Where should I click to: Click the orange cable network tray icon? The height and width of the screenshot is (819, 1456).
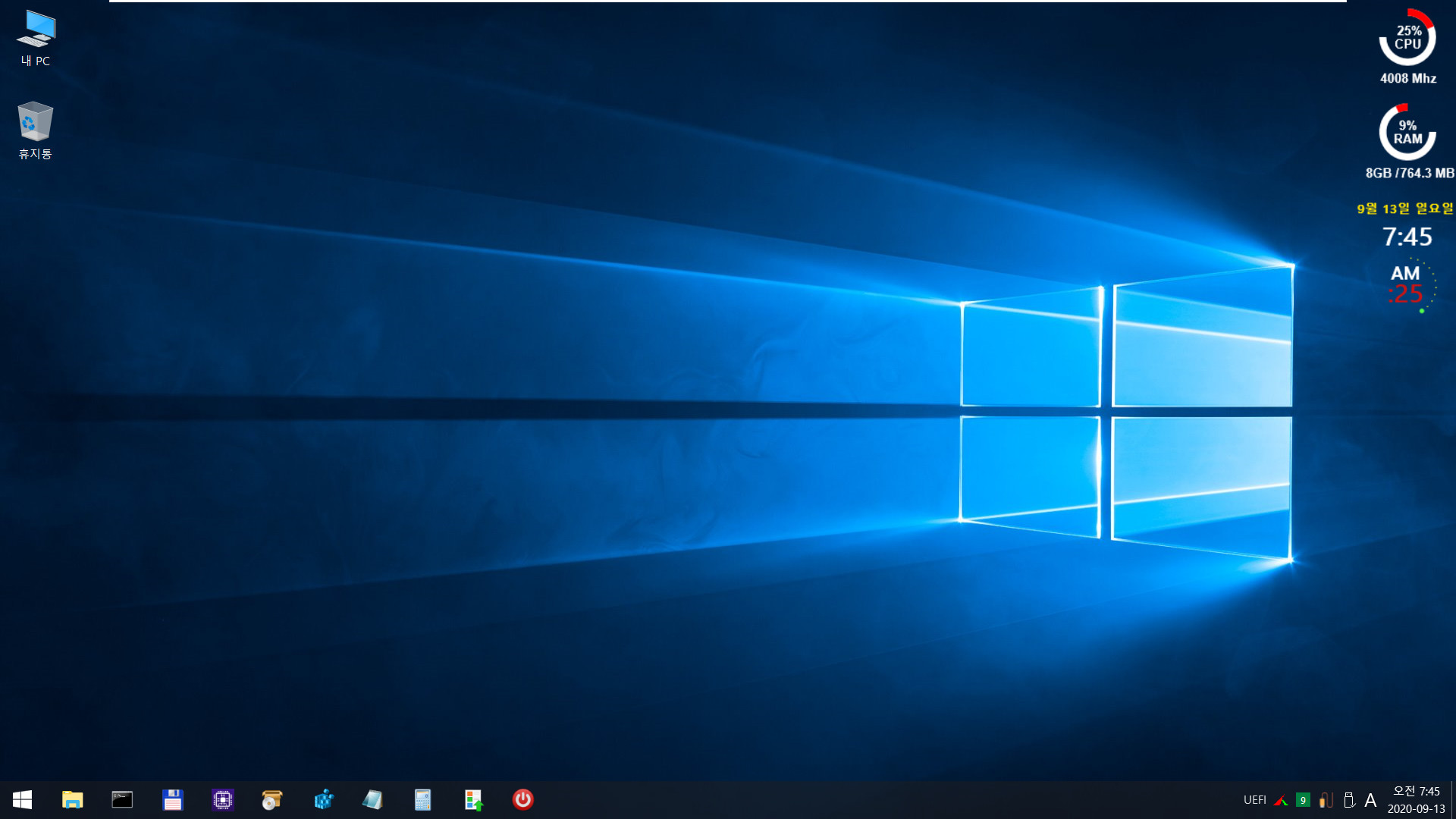1326,800
